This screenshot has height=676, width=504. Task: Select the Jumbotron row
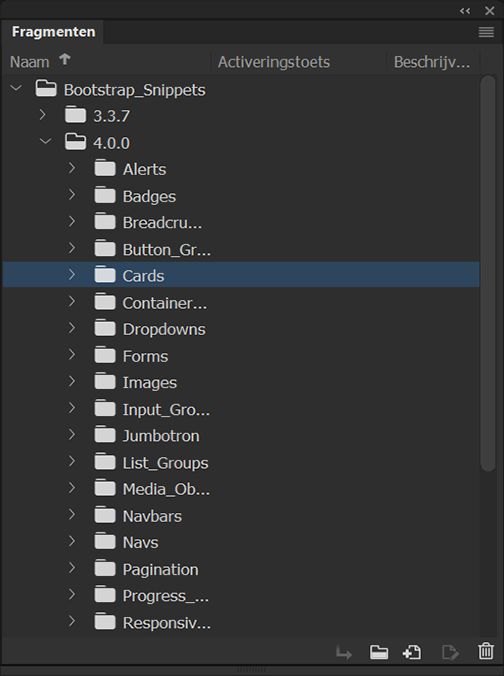[x=241, y=436]
